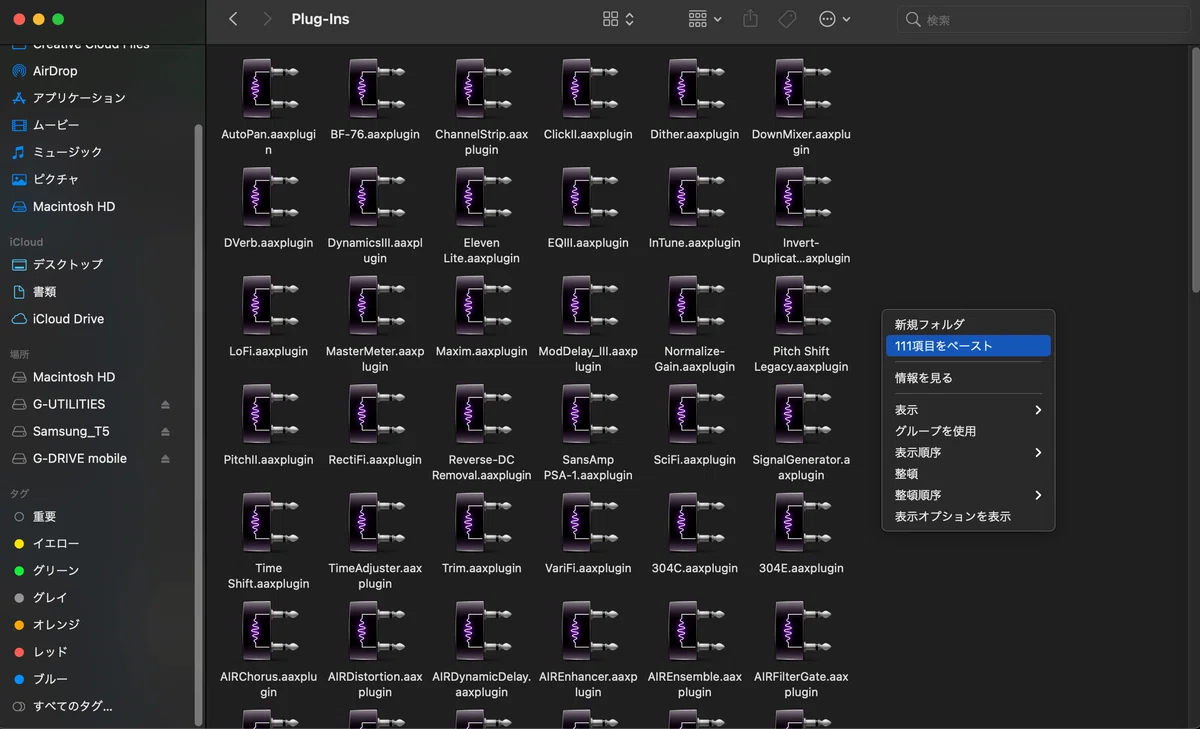Click the sidebar vertical scrollbar
This screenshot has width=1200, height=729.
pos(198,424)
